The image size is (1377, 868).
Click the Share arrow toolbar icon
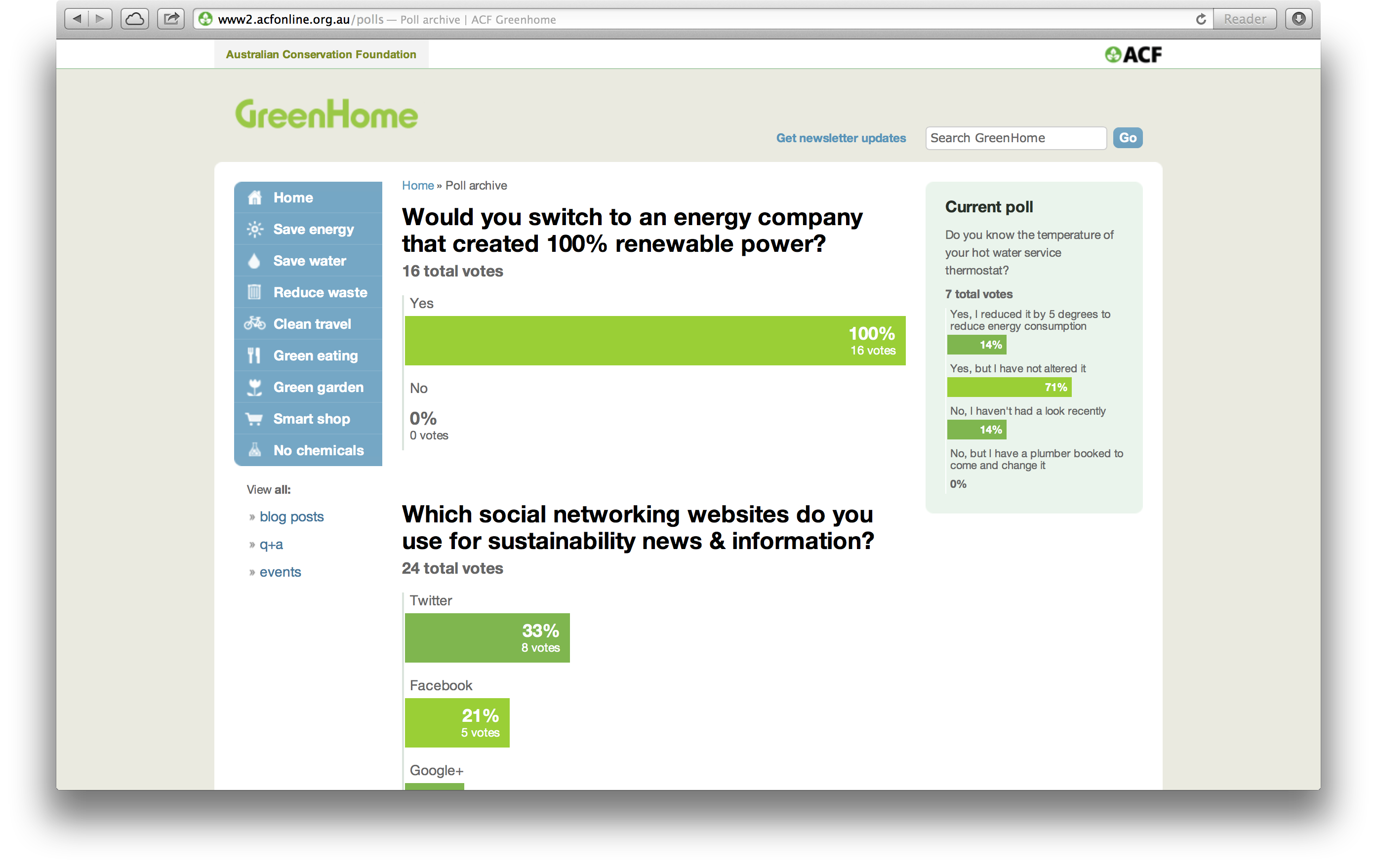[x=171, y=19]
